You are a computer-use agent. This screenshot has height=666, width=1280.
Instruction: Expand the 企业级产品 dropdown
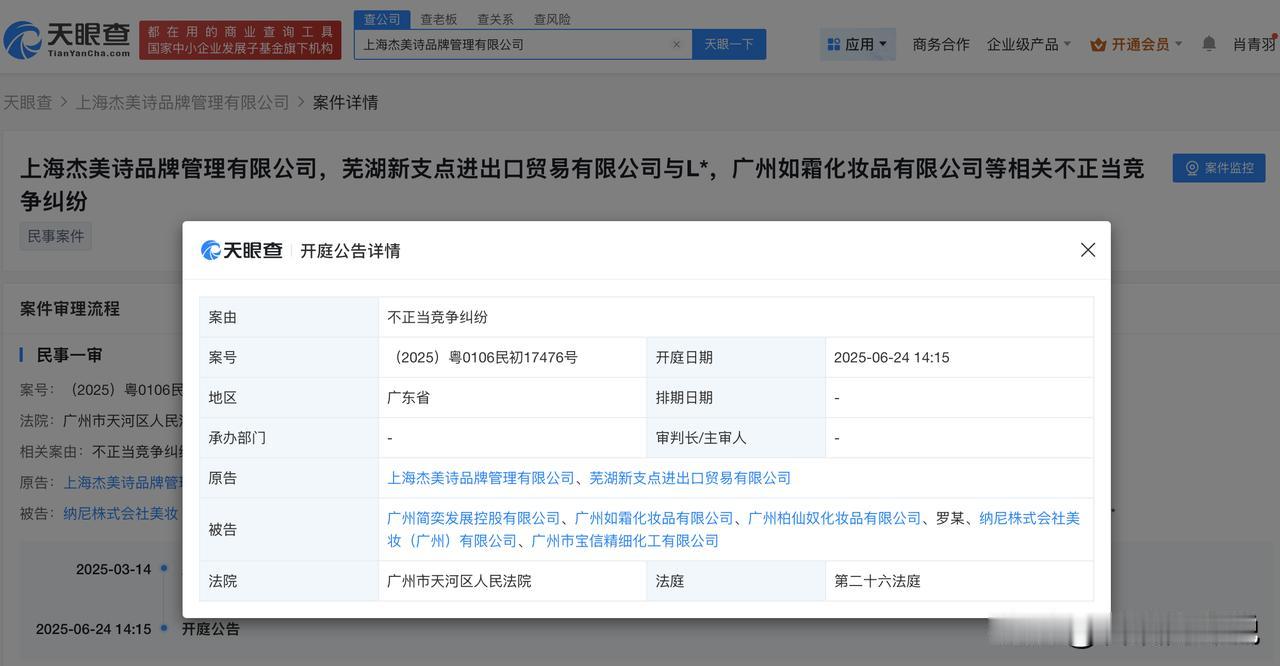1029,44
